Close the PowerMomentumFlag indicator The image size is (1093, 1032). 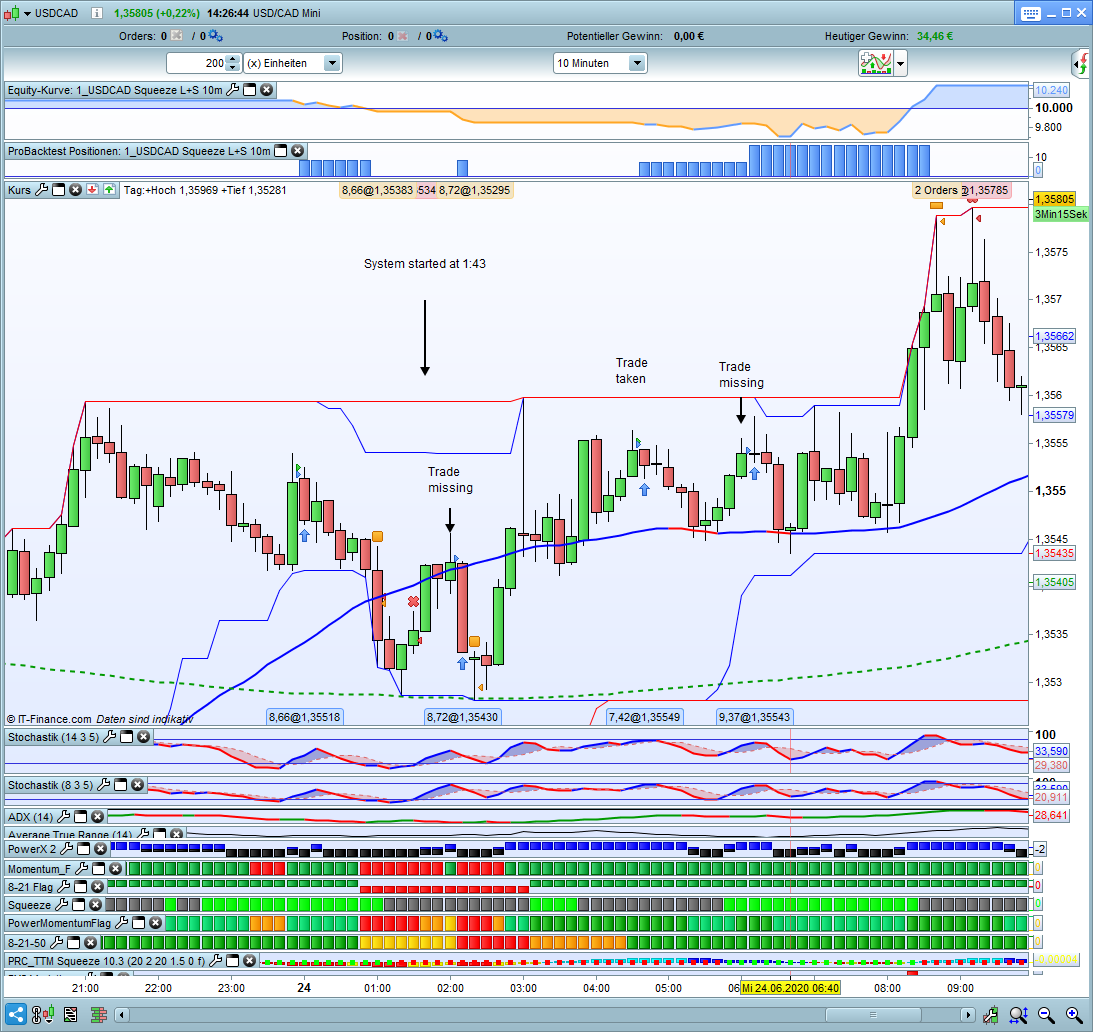tap(155, 923)
